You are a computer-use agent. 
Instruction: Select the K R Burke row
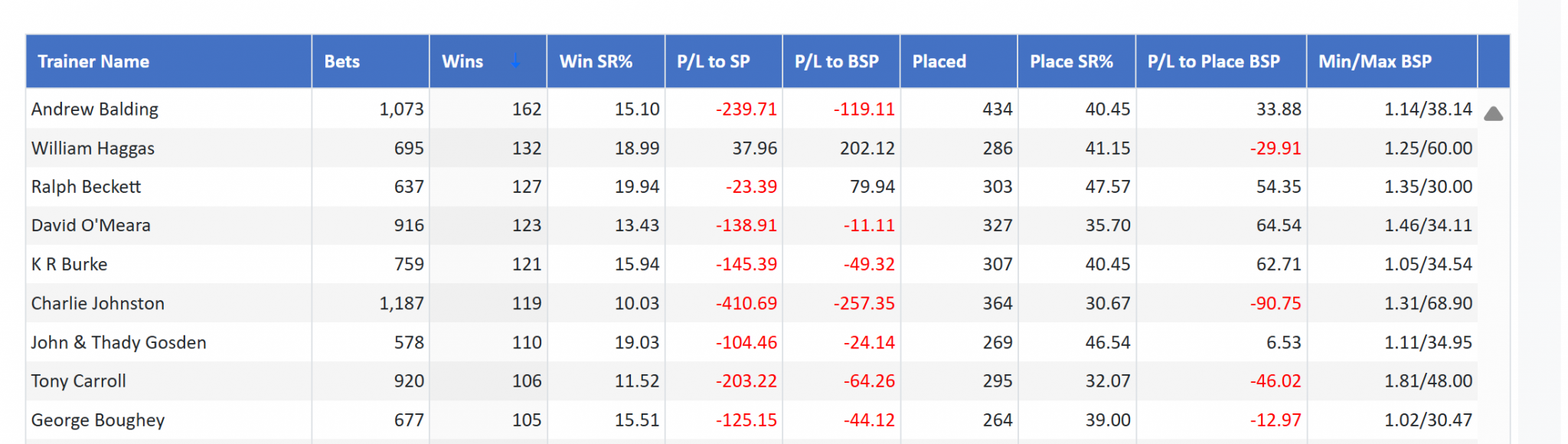coord(69,265)
